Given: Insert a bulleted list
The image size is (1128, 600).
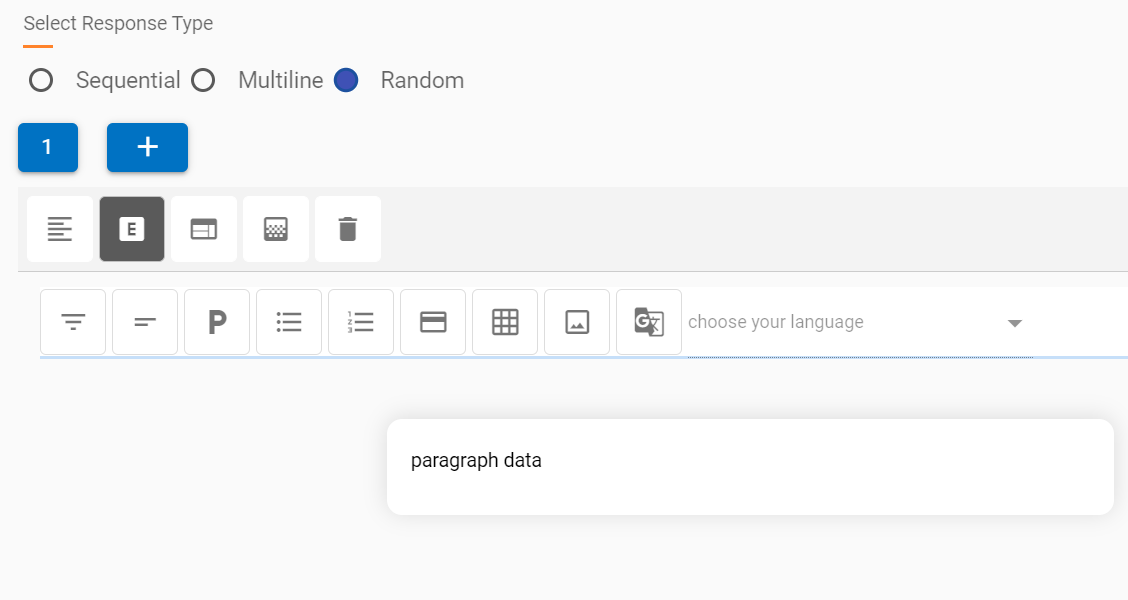Looking at the screenshot, I should 289,322.
